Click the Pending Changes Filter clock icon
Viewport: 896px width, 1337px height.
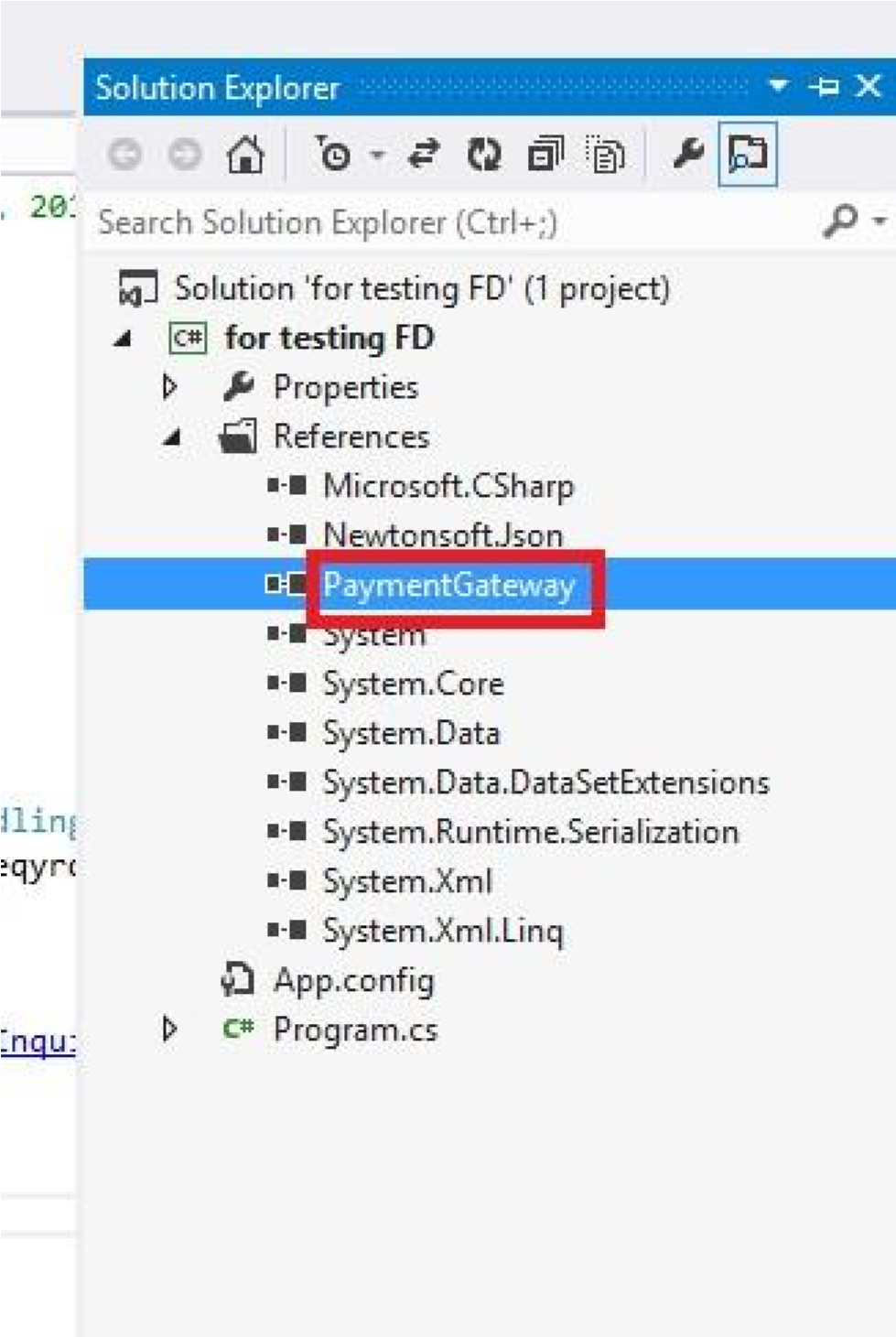tap(333, 155)
